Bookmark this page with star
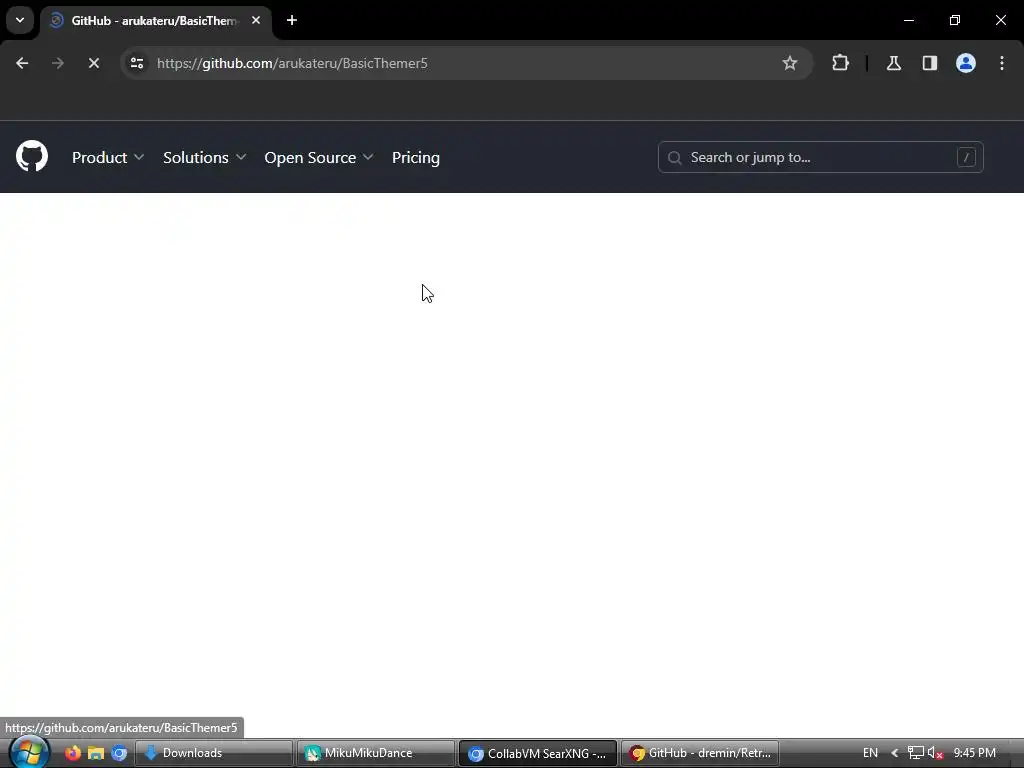1024x768 pixels. point(790,63)
